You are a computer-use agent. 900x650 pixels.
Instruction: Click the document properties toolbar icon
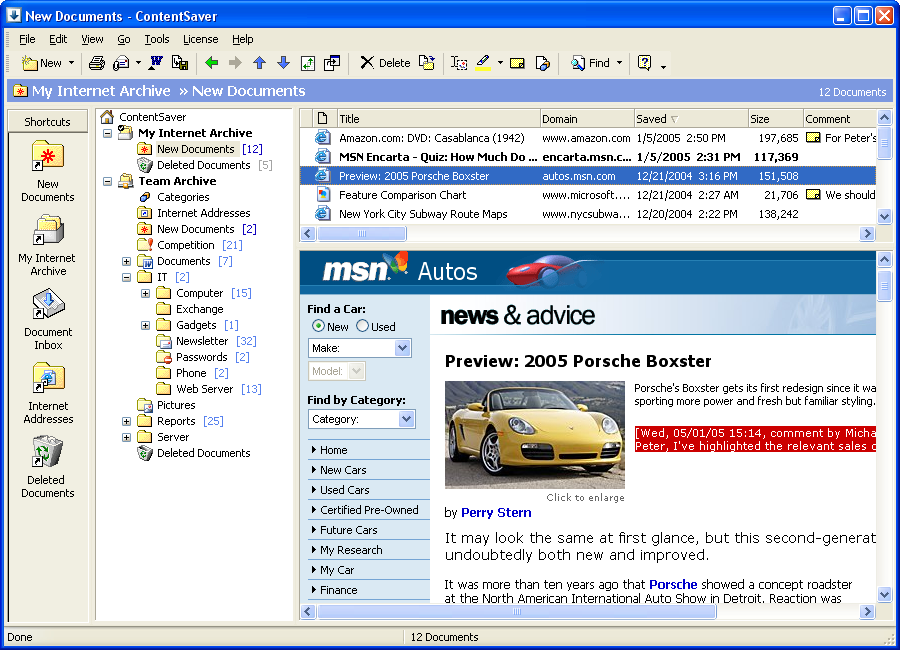point(542,63)
